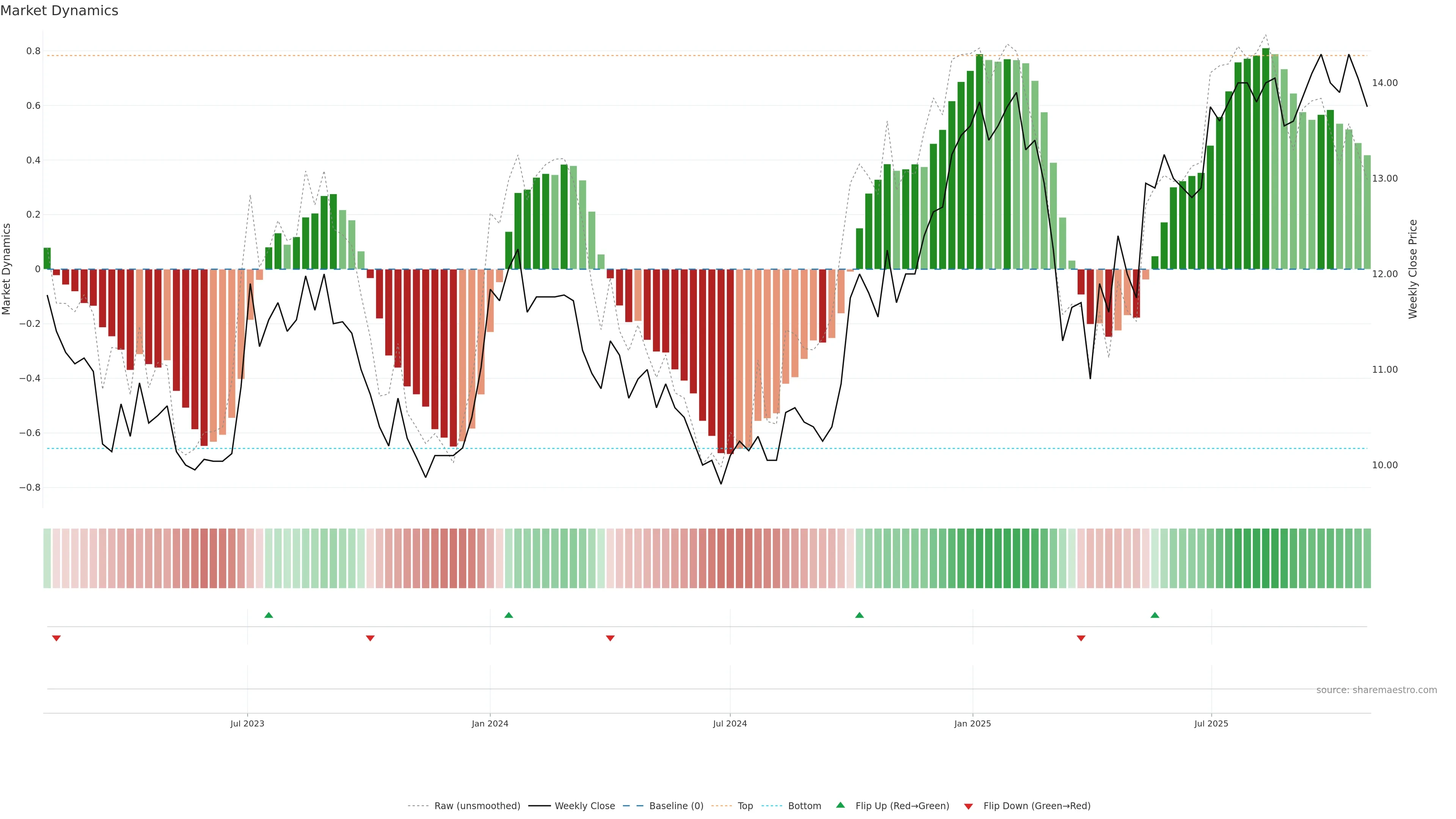Click the Market Dynamics vertical axis title
The width and height of the screenshot is (1456, 819).
(x=7, y=269)
